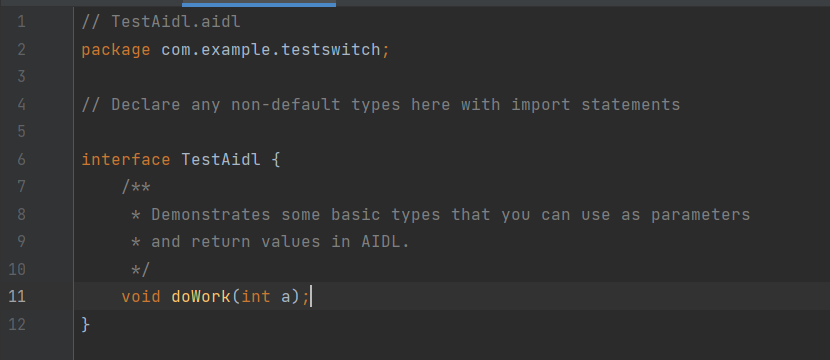Select line number 6 in the gutter

[21, 160]
